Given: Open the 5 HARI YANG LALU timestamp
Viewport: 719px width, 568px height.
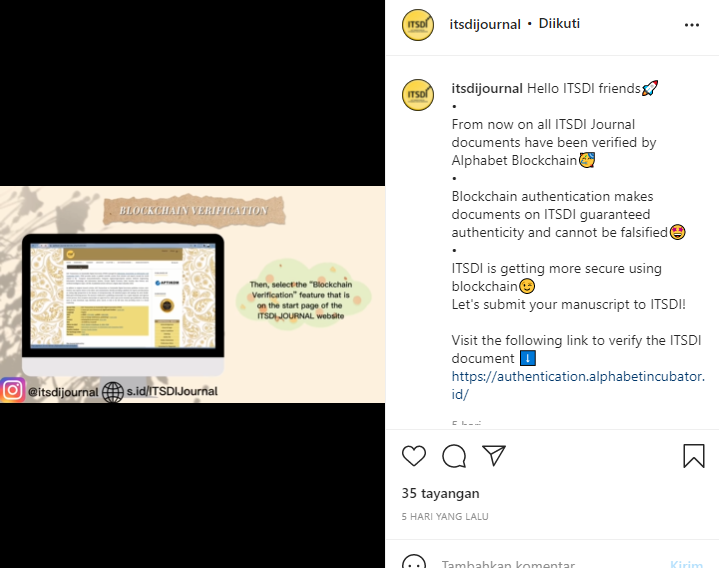Looking at the screenshot, I should point(445,517).
